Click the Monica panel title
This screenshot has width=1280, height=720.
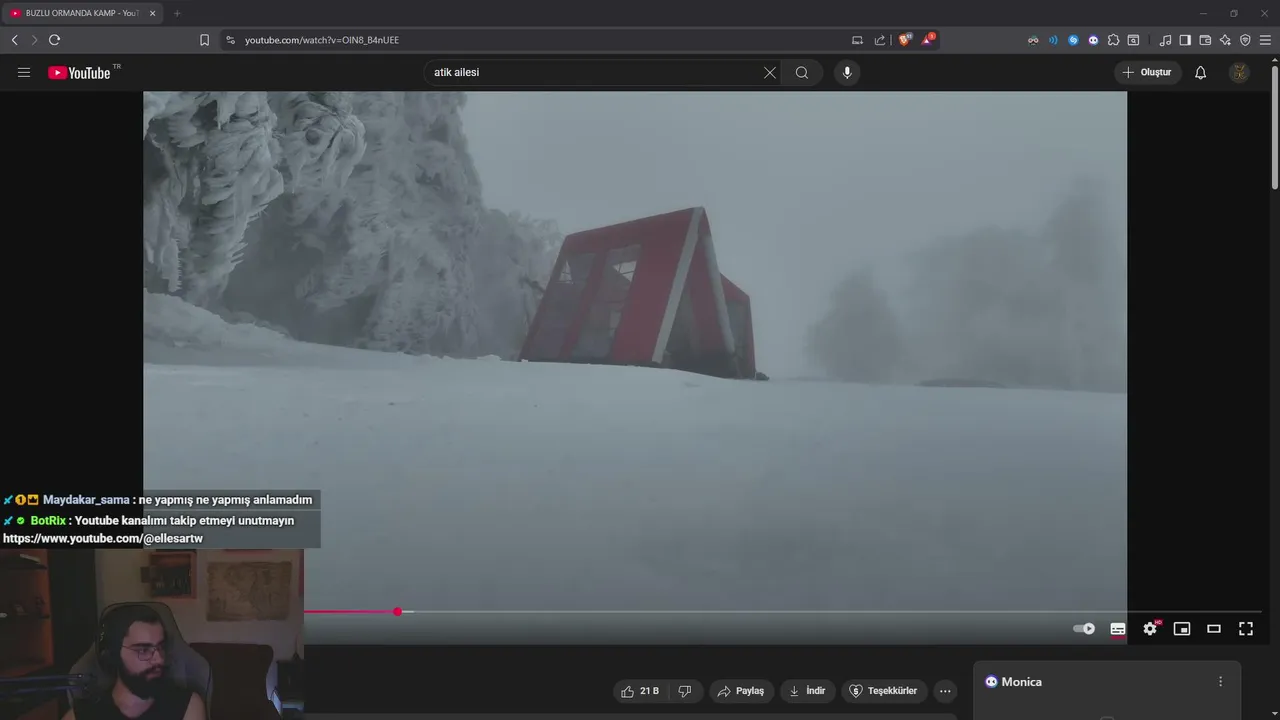[x=1021, y=682]
